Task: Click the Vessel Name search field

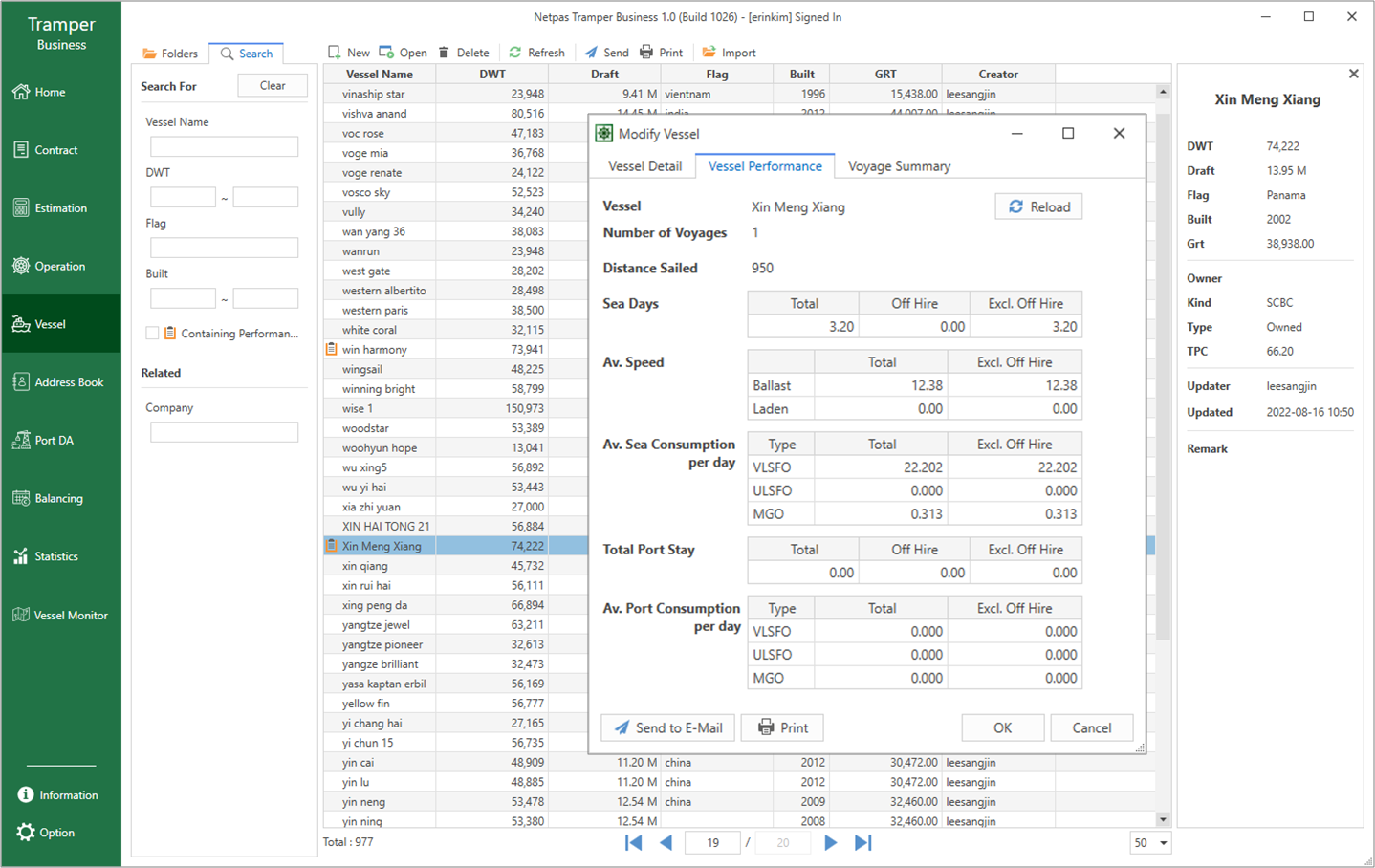Action: click(x=224, y=146)
